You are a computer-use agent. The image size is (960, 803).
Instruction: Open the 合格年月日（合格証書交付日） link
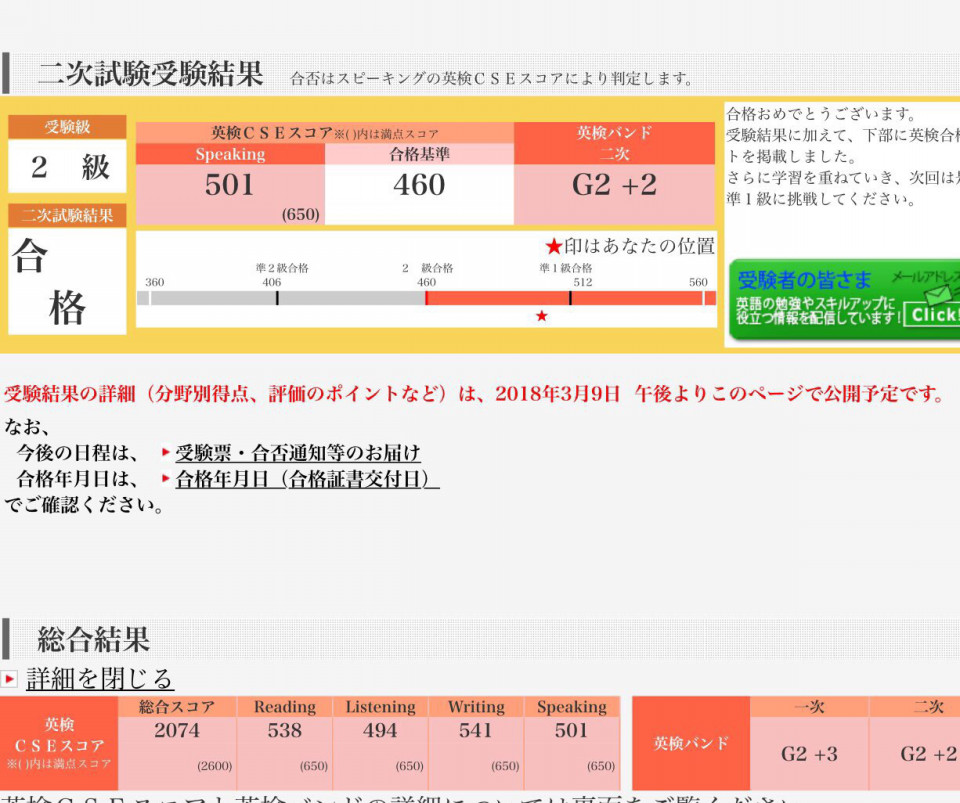307,479
